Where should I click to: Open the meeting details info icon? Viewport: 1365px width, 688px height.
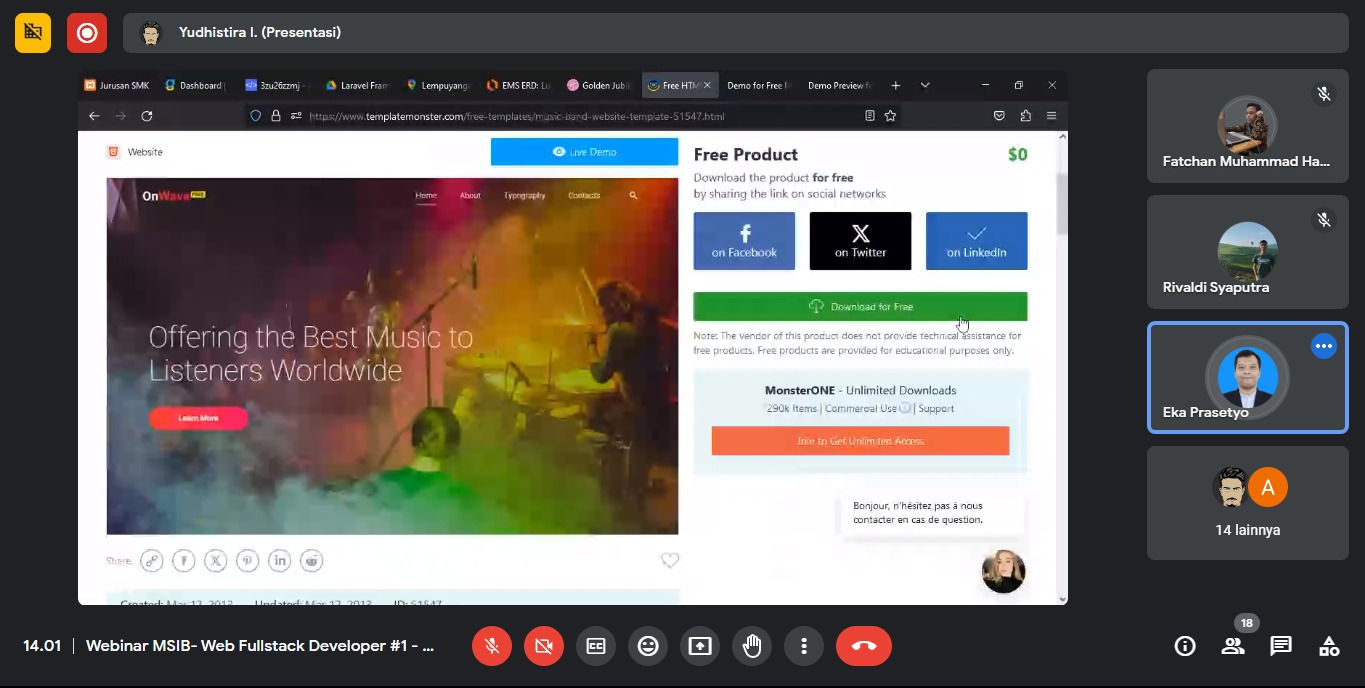pos(1185,646)
